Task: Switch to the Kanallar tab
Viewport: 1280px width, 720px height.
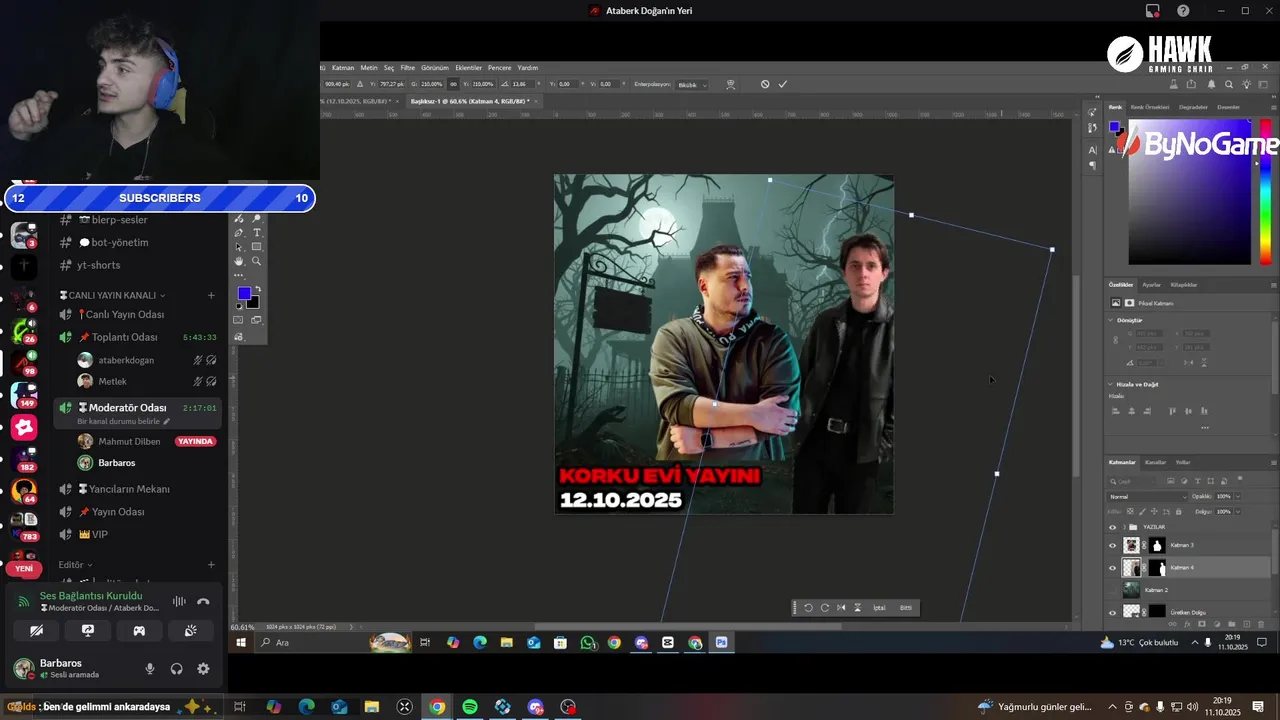Action: pos(1155,463)
